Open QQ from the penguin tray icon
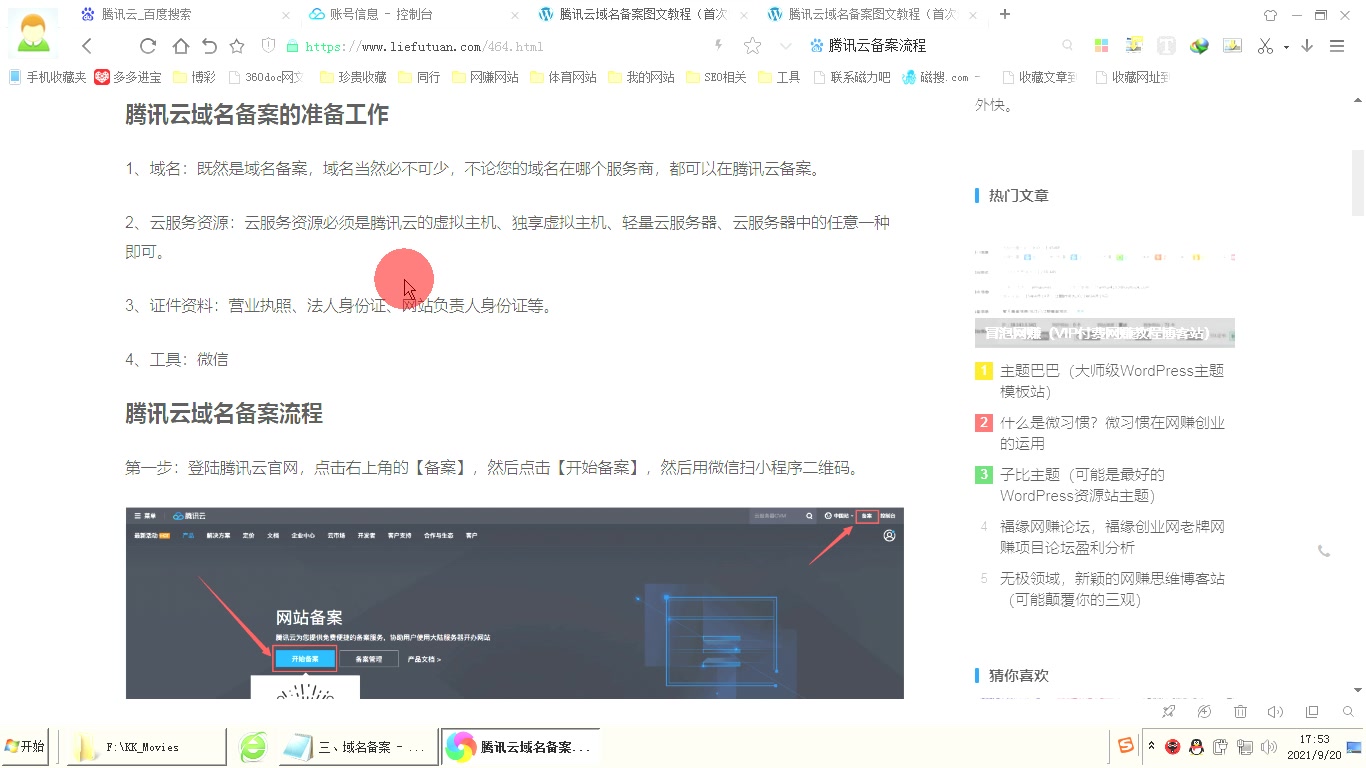The width and height of the screenshot is (1366, 768). (x=1197, y=746)
